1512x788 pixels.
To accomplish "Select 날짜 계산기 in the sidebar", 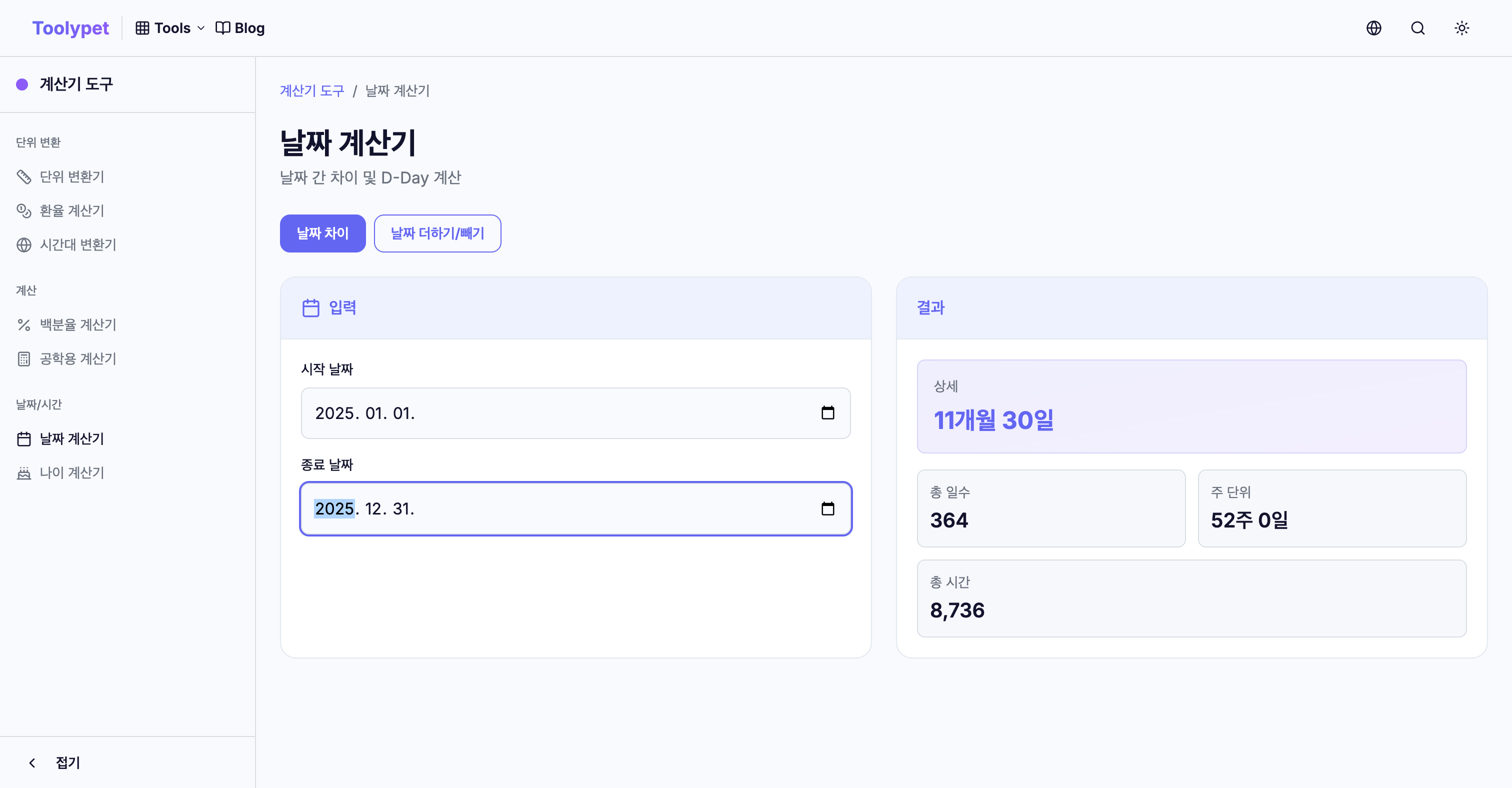I will point(71,439).
